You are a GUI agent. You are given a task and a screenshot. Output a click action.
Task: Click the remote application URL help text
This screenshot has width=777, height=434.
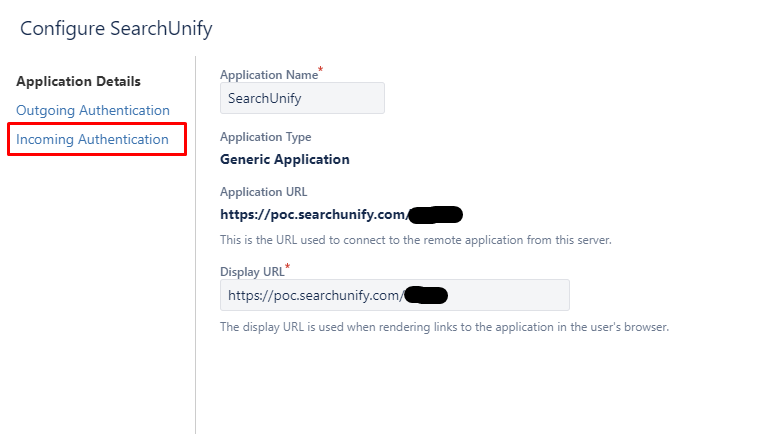(x=415, y=240)
